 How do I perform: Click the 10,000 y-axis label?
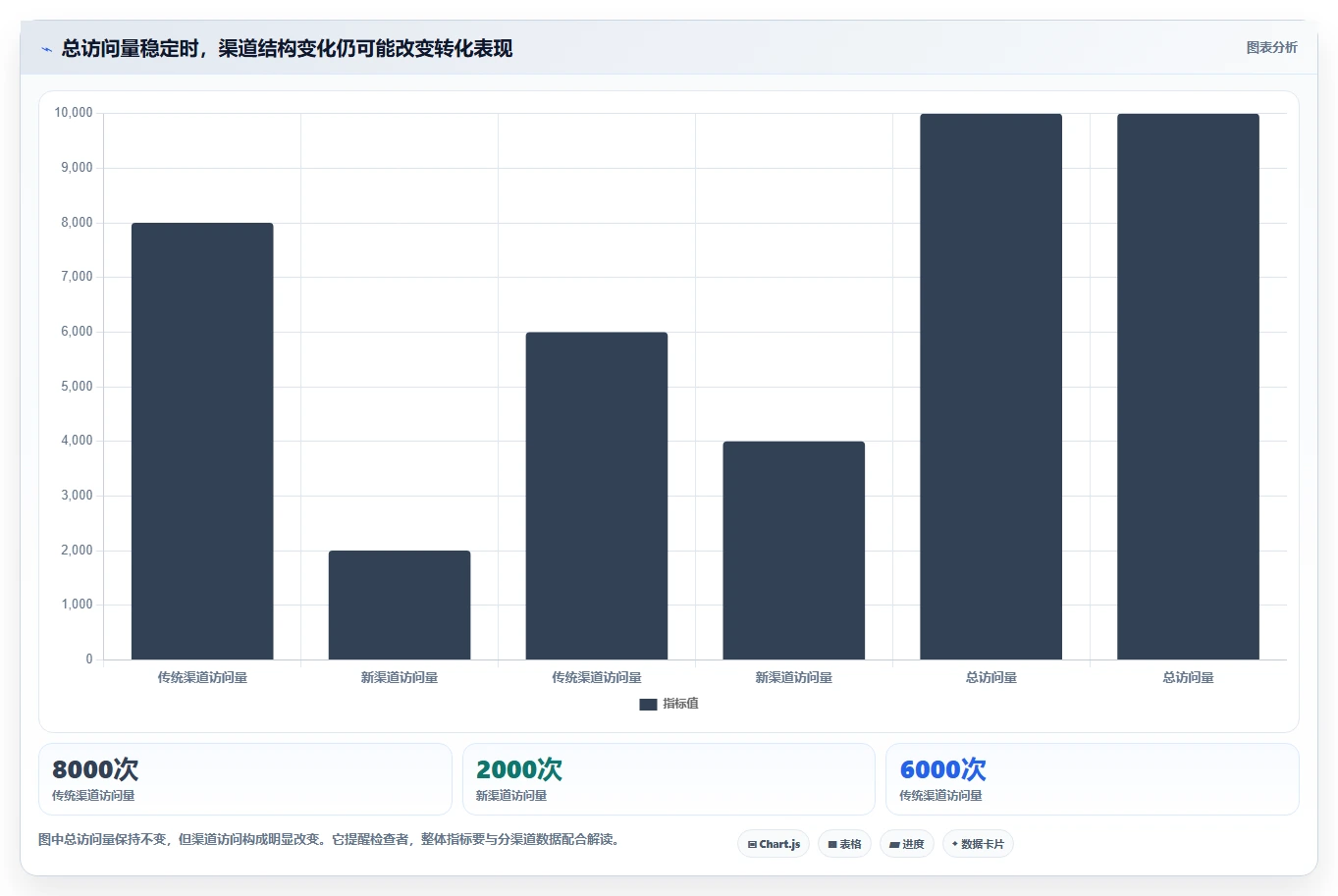(74, 113)
